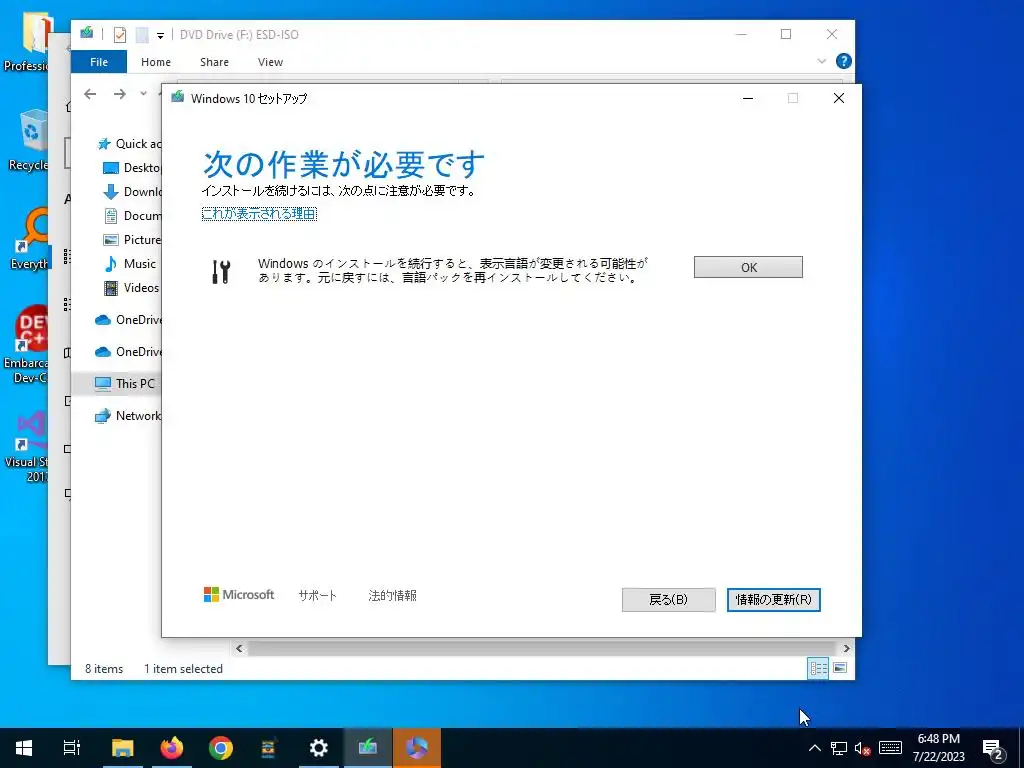Open the View ribbon tab in Explorer

270,62
